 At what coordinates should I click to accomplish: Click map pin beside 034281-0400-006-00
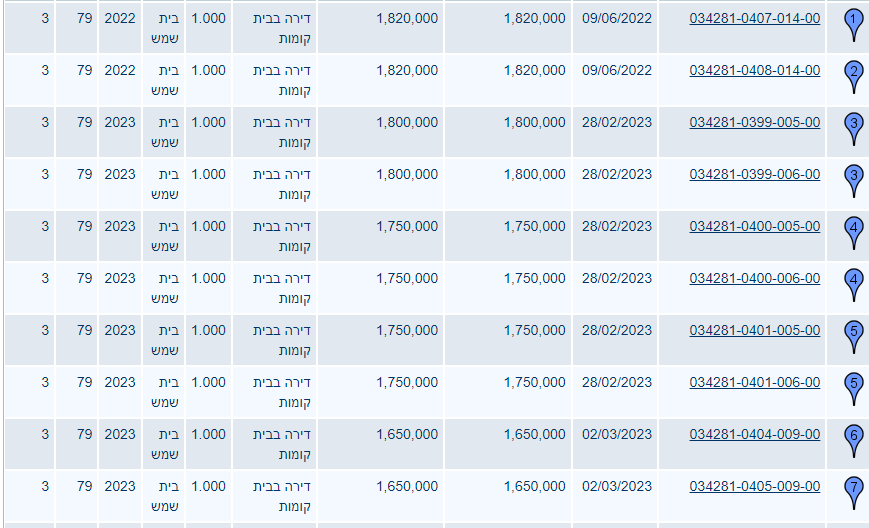click(x=853, y=282)
